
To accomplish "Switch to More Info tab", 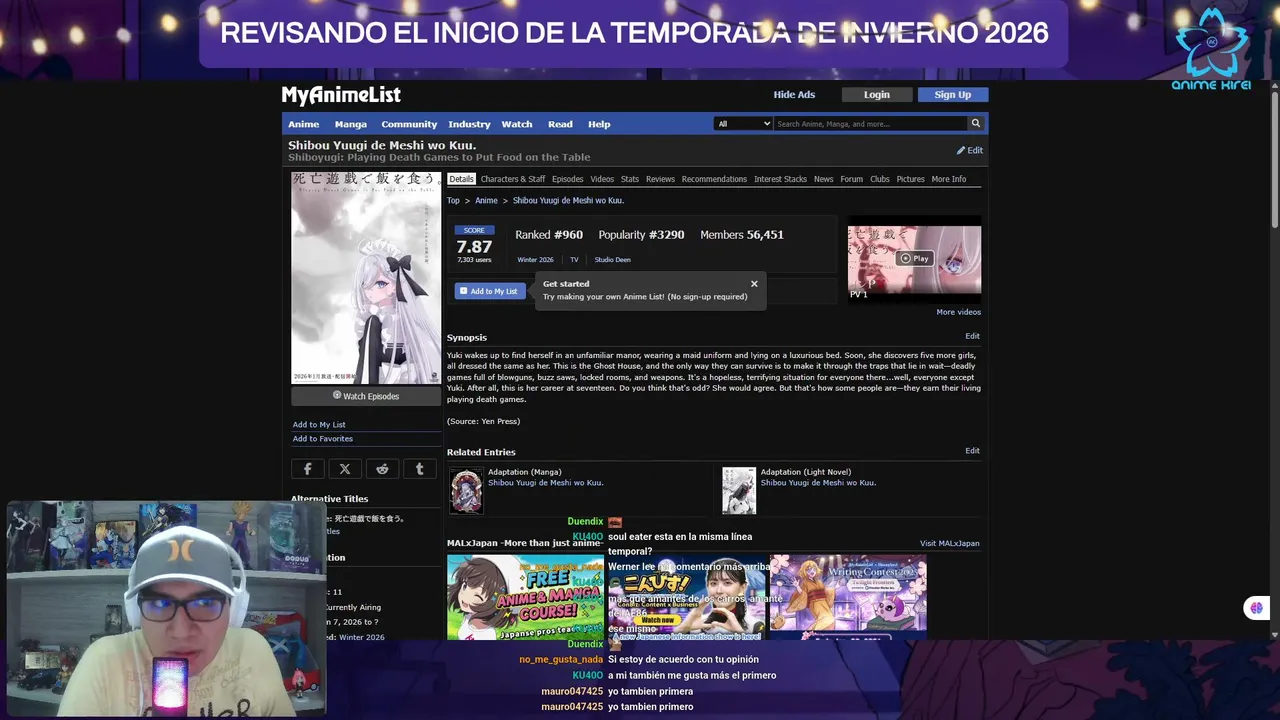I will pos(949,179).
